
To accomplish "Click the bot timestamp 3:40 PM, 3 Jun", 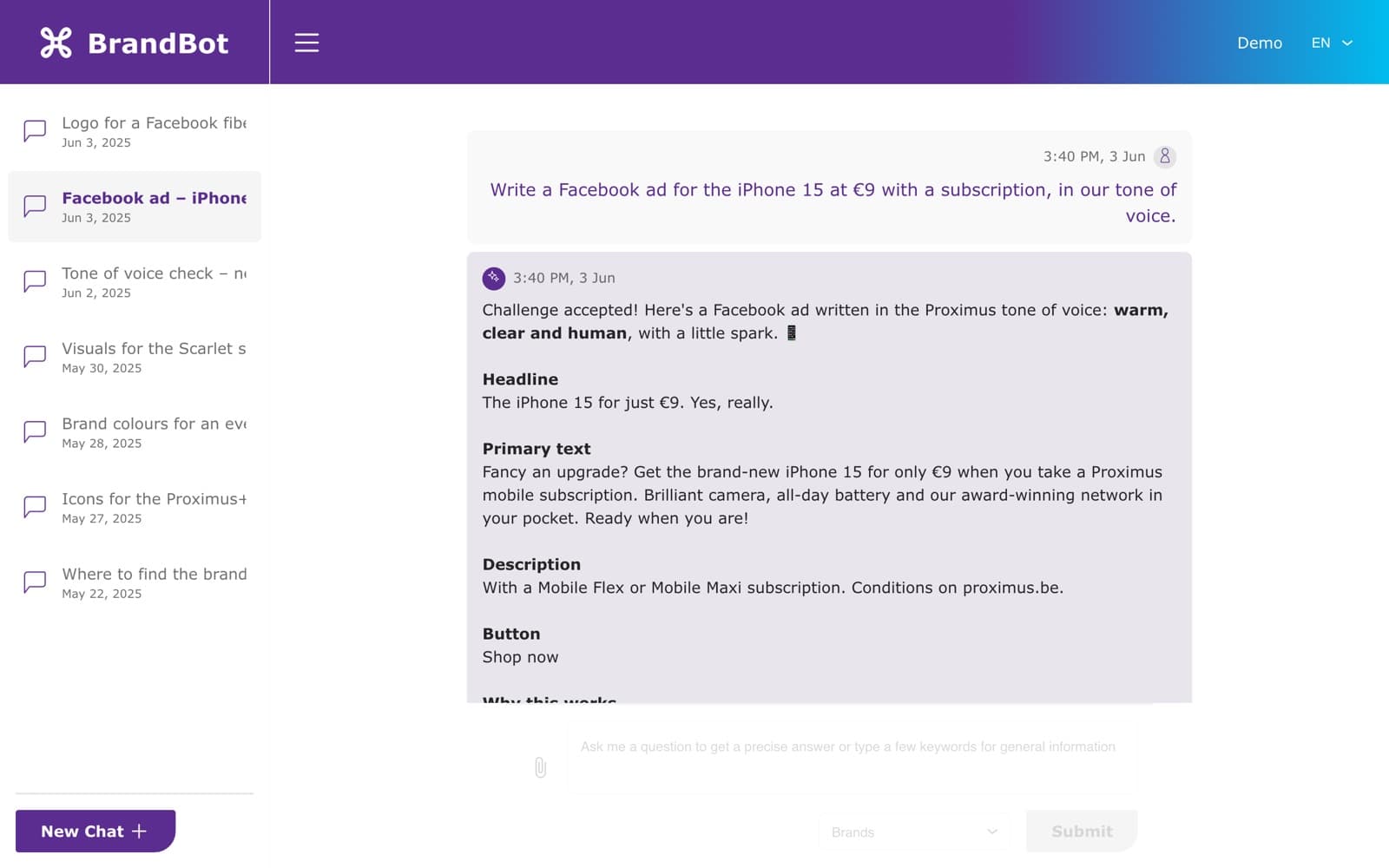I will pos(563,278).
